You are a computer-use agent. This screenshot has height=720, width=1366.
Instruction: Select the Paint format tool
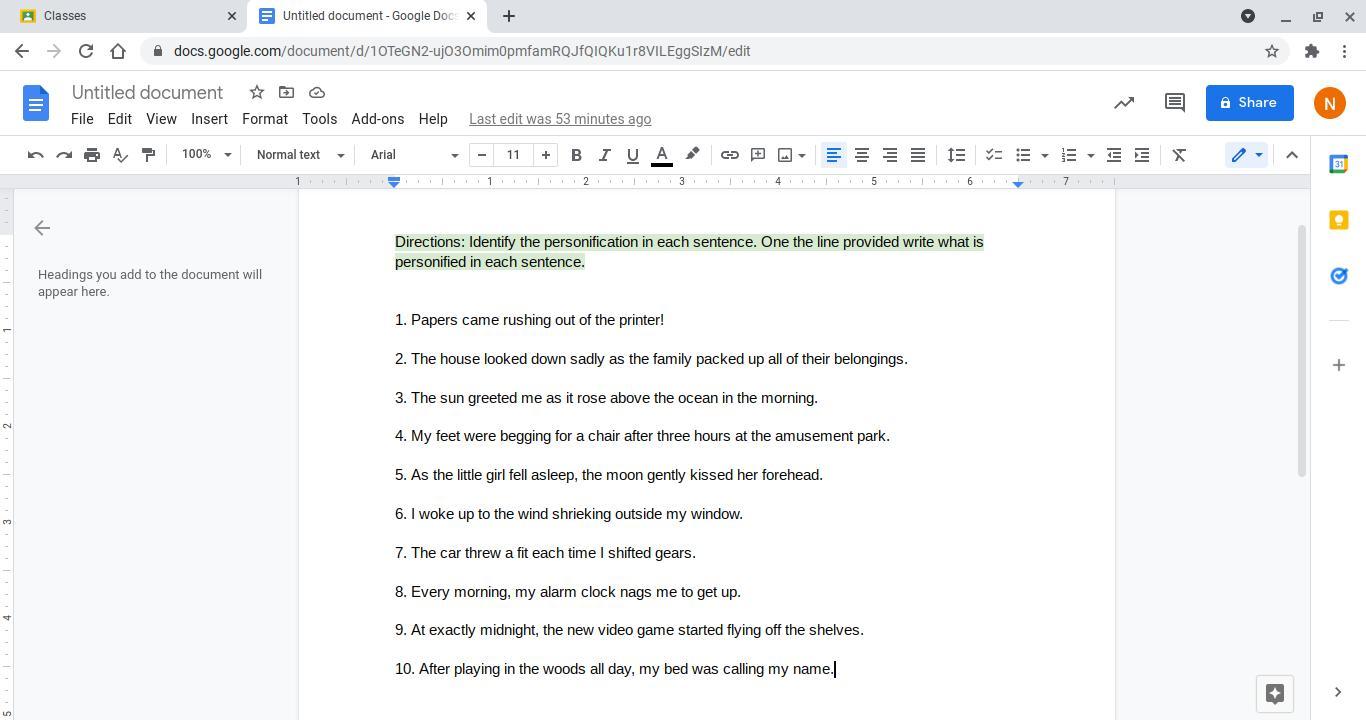tap(148, 155)
